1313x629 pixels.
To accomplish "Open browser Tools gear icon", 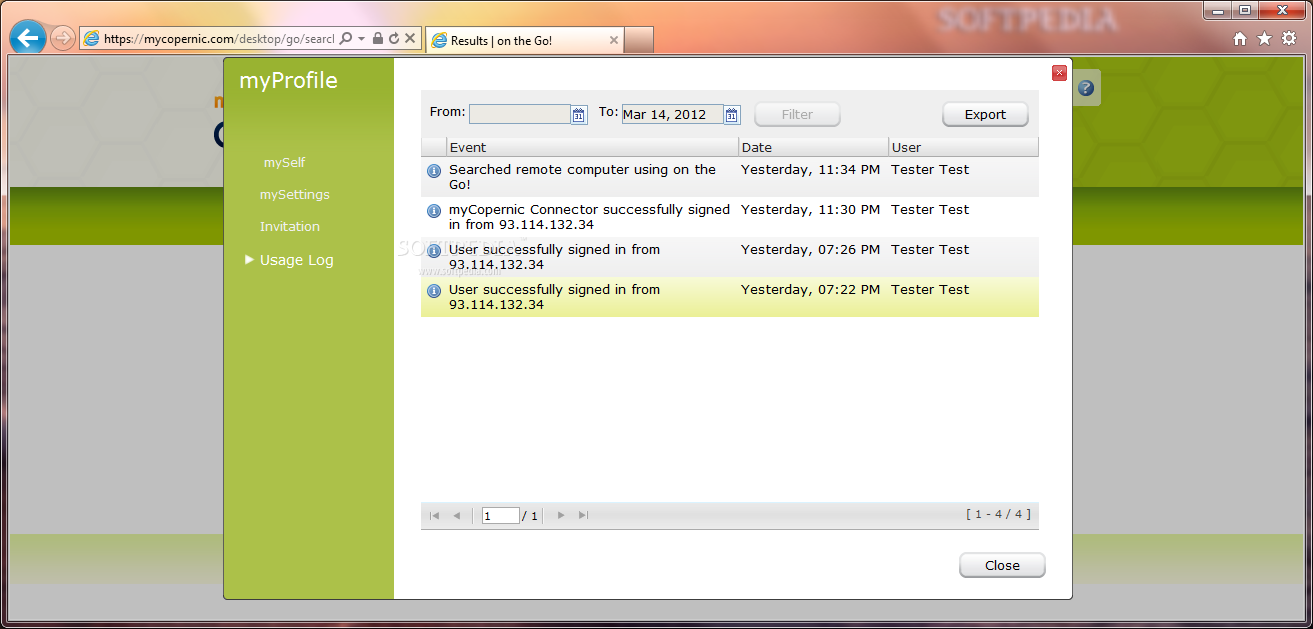I will pyautogui.click(x=1289, y=38).
